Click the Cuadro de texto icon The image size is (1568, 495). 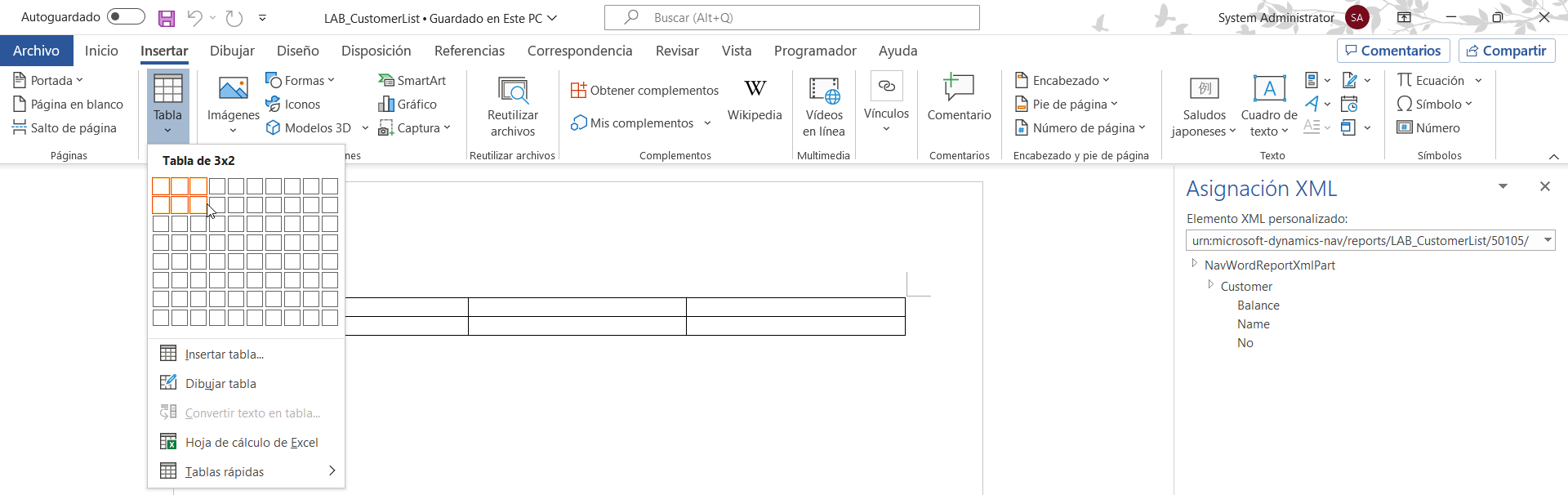(x=1270, y=88)
